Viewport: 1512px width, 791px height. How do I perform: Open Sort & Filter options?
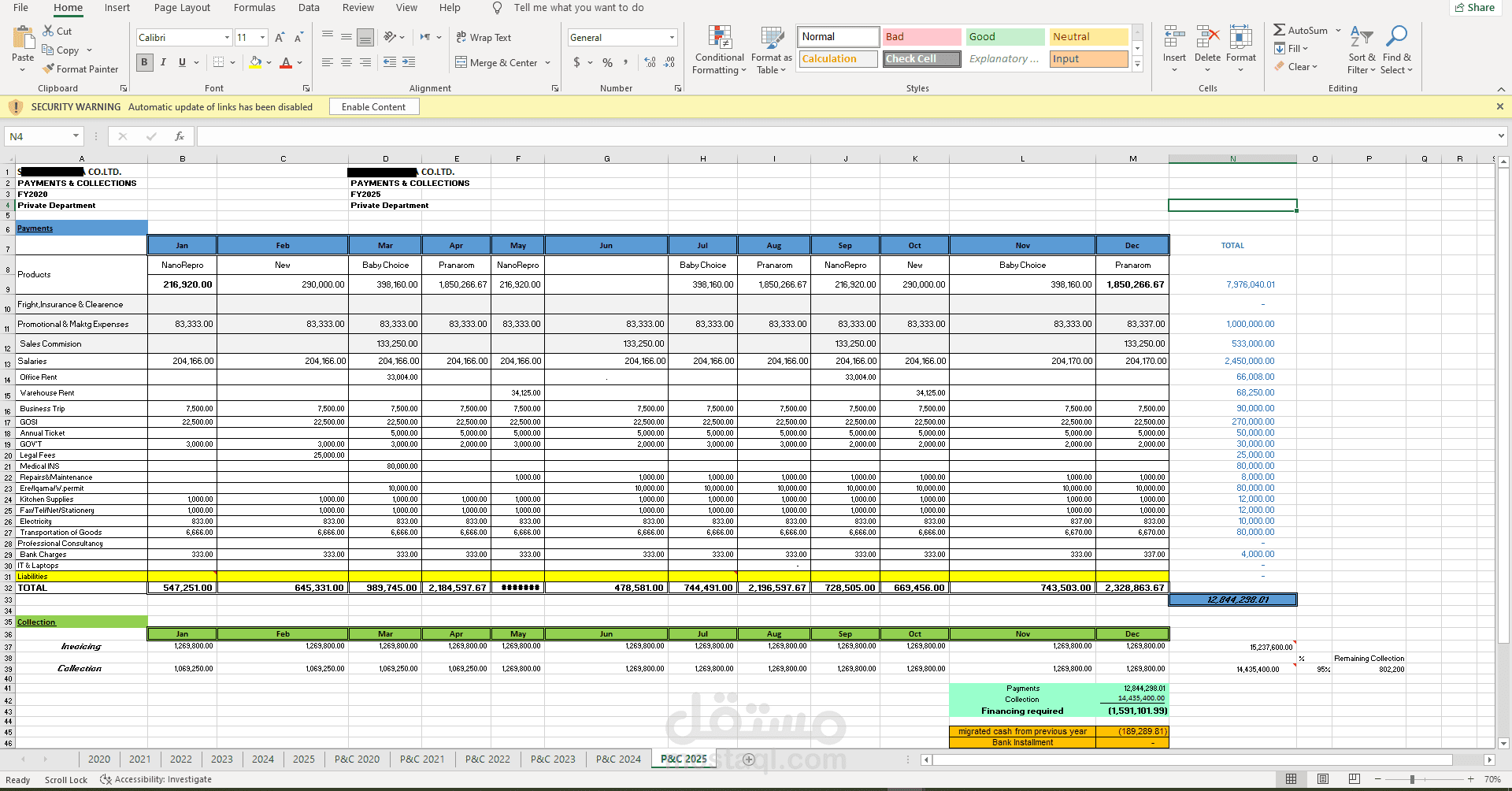coord(1362,50)
